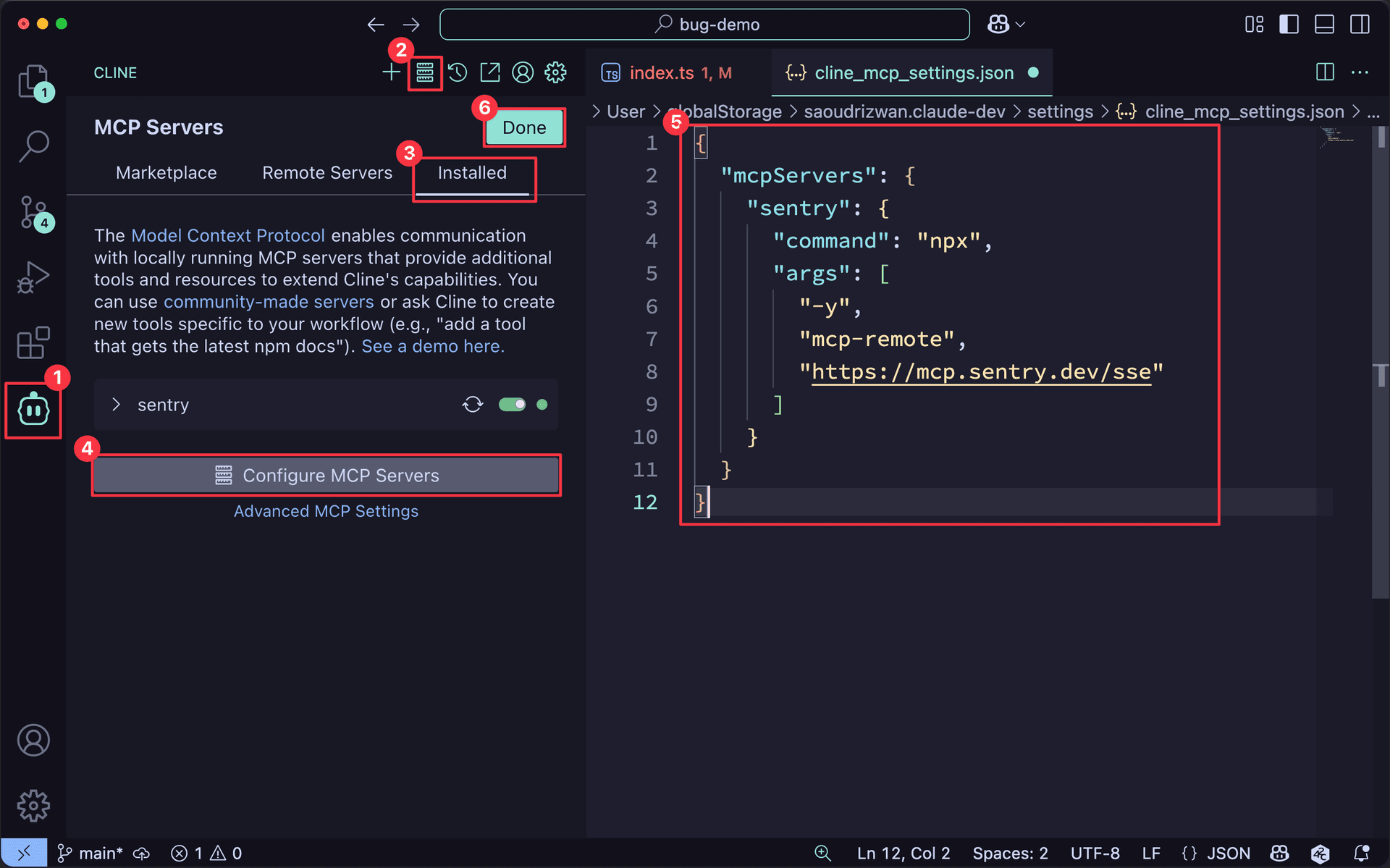1390x868 pixels.
Task: Click the Done button
Action: pyautogui.click(x=523, y=127)
